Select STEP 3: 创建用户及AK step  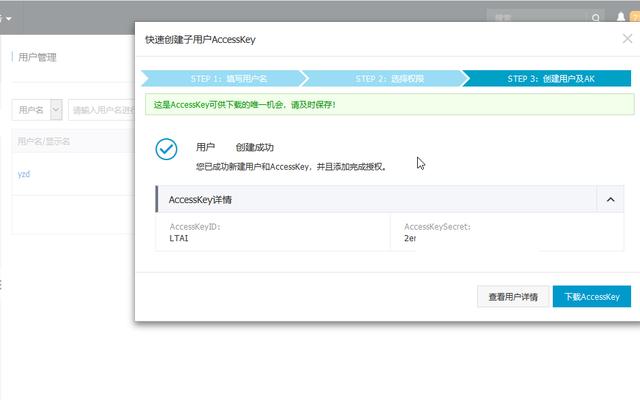(551, 78)
